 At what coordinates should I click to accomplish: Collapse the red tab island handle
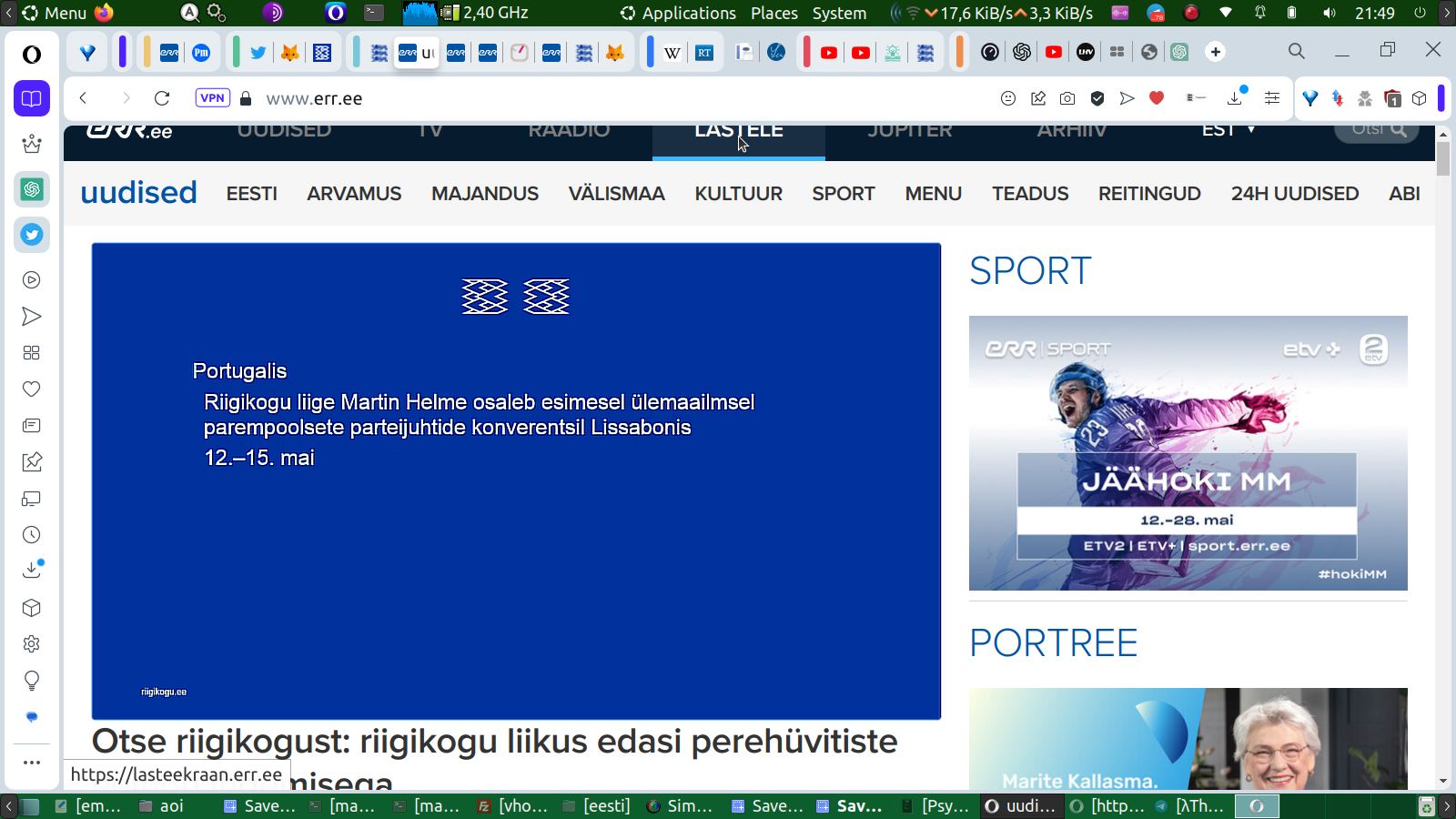[x=806, y=52]
